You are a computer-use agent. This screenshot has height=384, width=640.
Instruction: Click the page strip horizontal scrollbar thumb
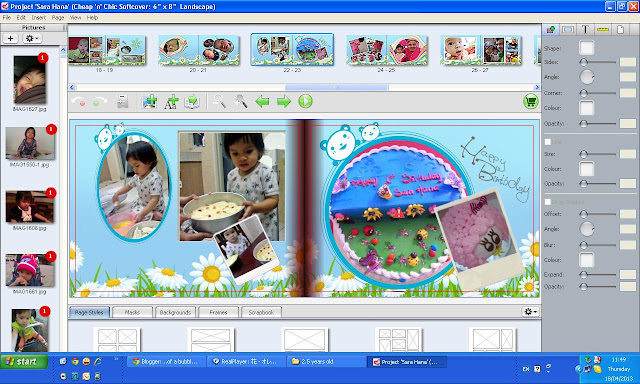point(337,87)
